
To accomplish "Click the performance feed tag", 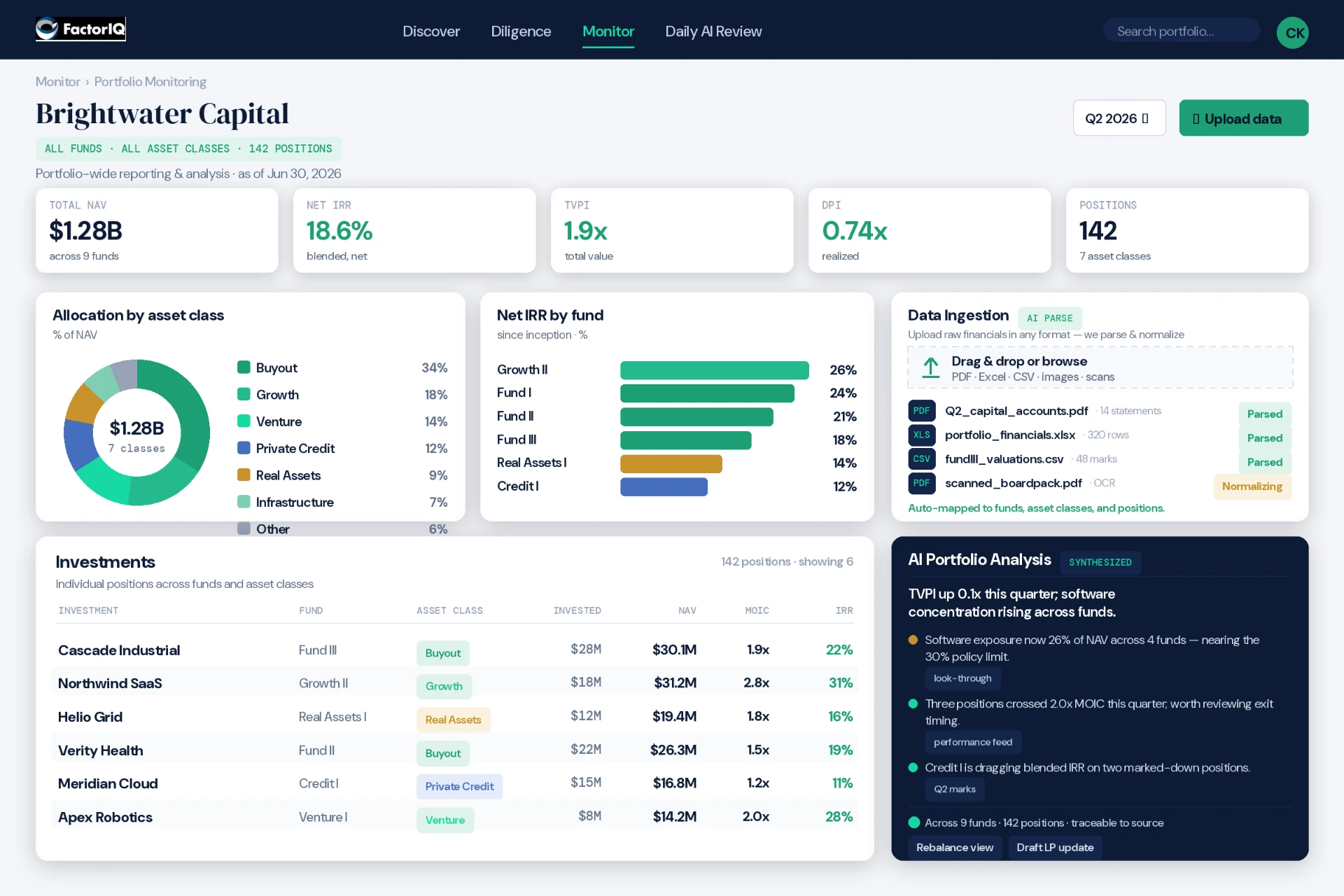I will click(x=973, y=742).
